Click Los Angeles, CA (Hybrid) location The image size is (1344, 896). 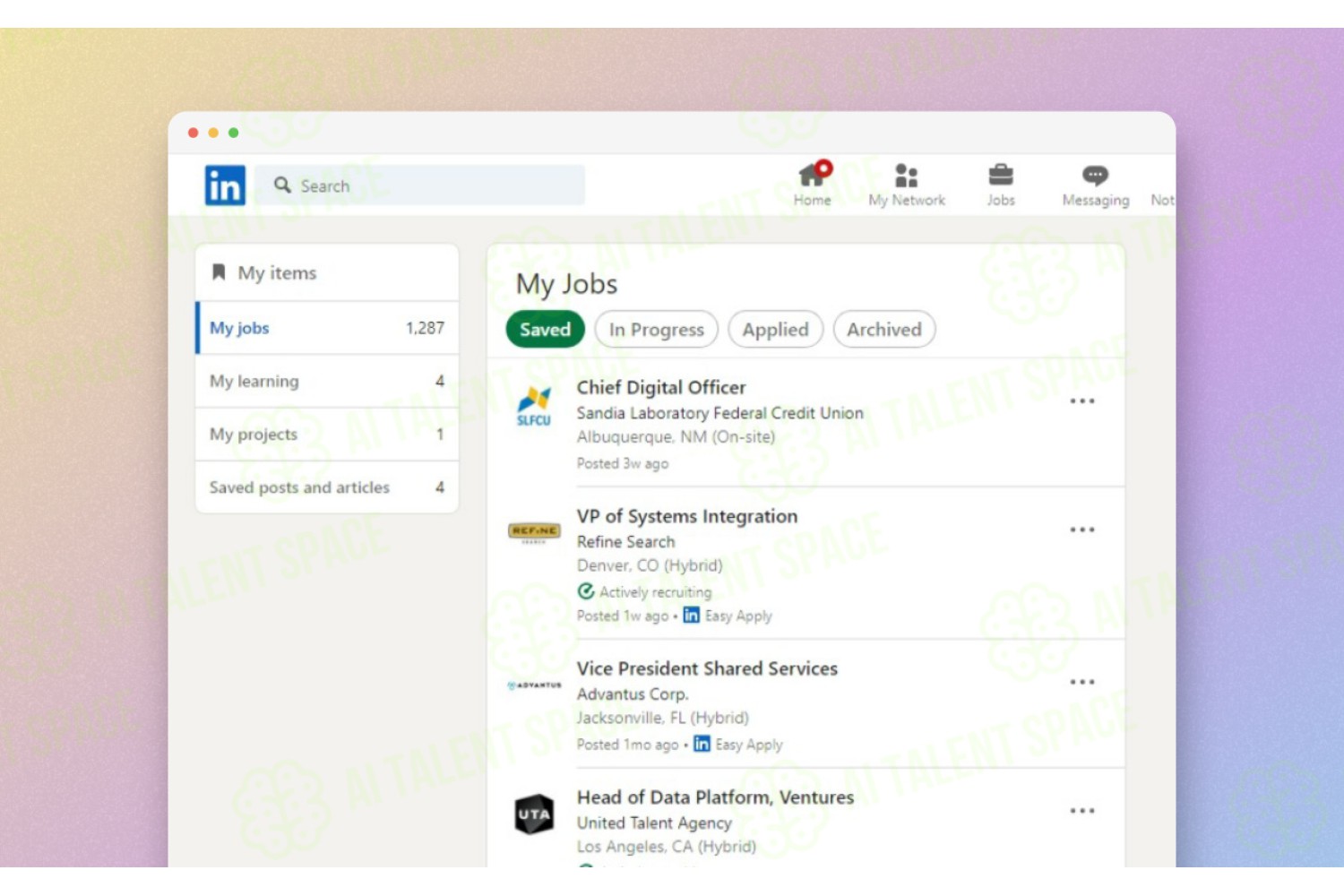point(667,847)
